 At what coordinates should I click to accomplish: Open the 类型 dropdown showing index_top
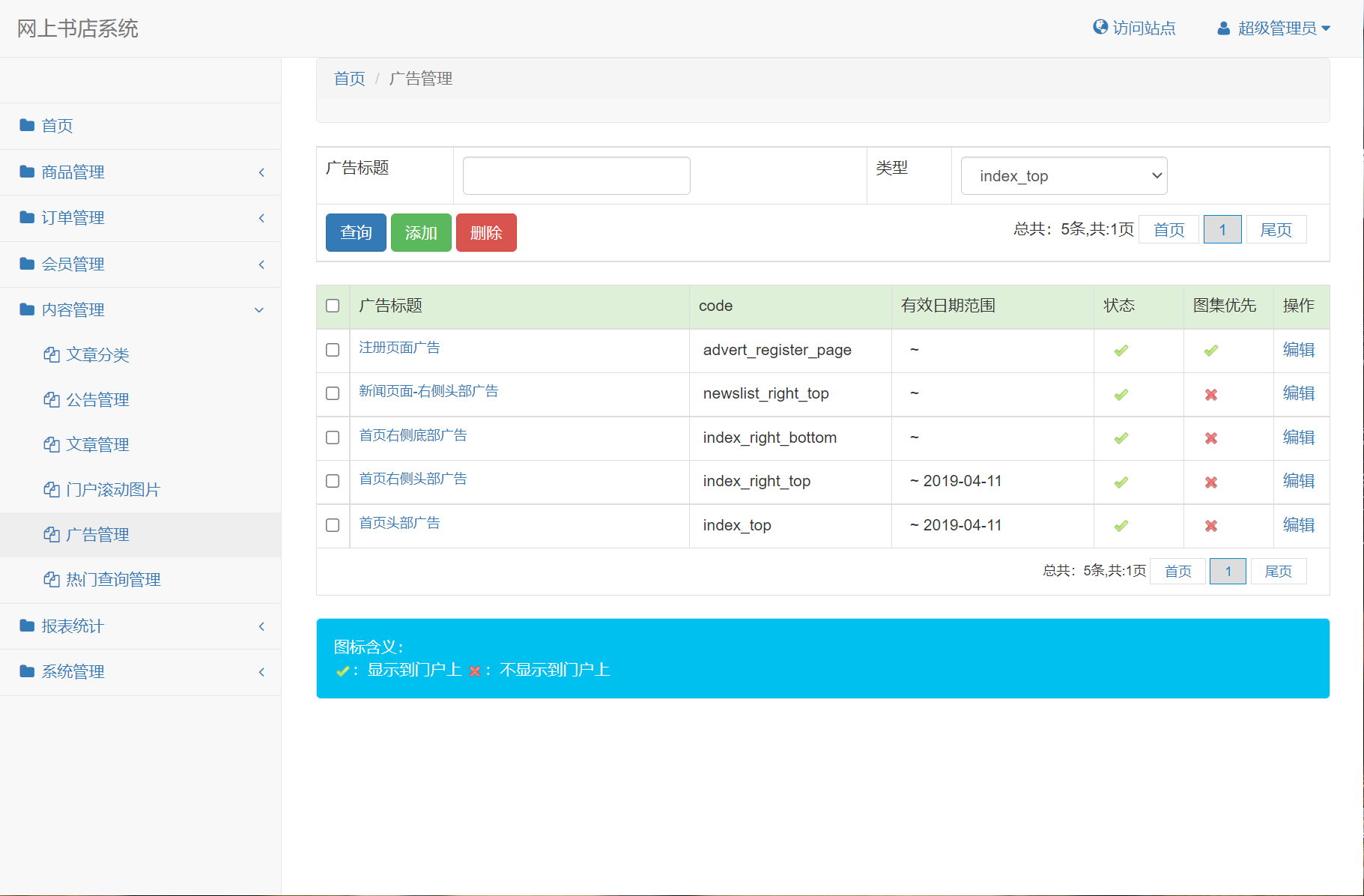pyautogui.click(x=1063, y=175)
